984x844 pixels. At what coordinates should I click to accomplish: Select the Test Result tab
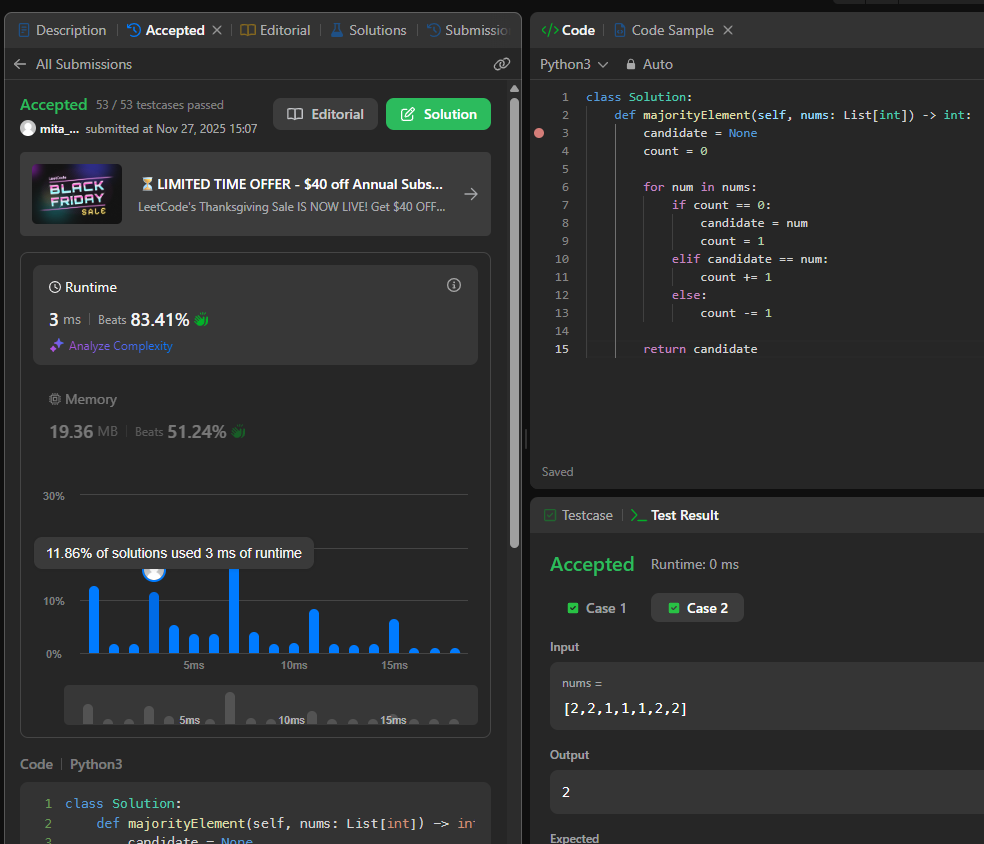pos(675,515)
